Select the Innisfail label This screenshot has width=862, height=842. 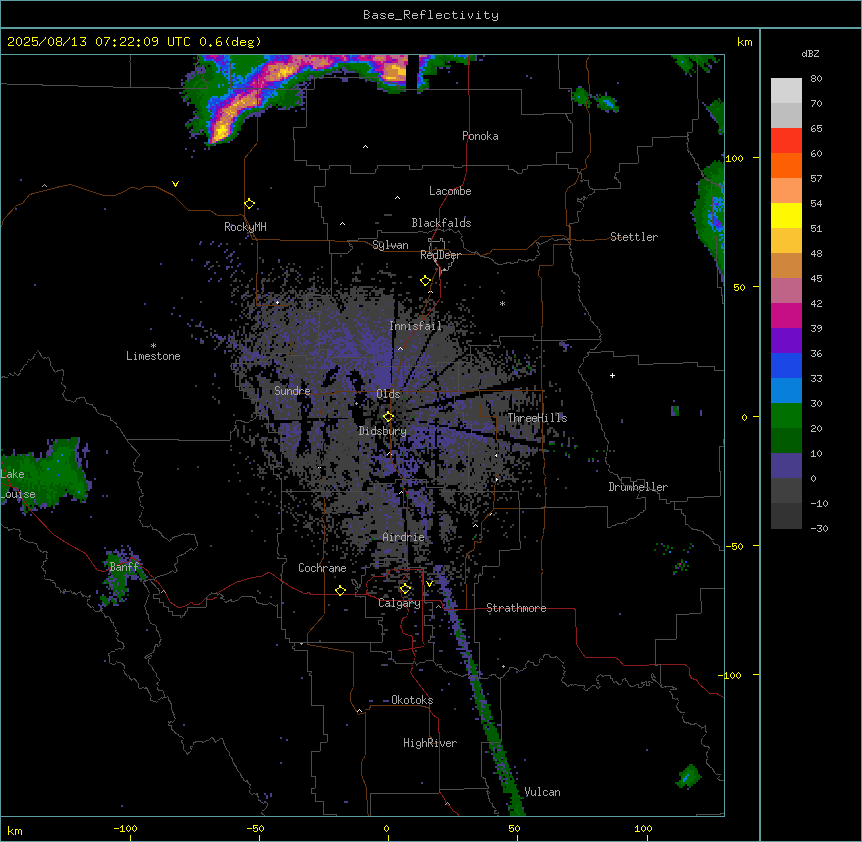coord(416,326)
